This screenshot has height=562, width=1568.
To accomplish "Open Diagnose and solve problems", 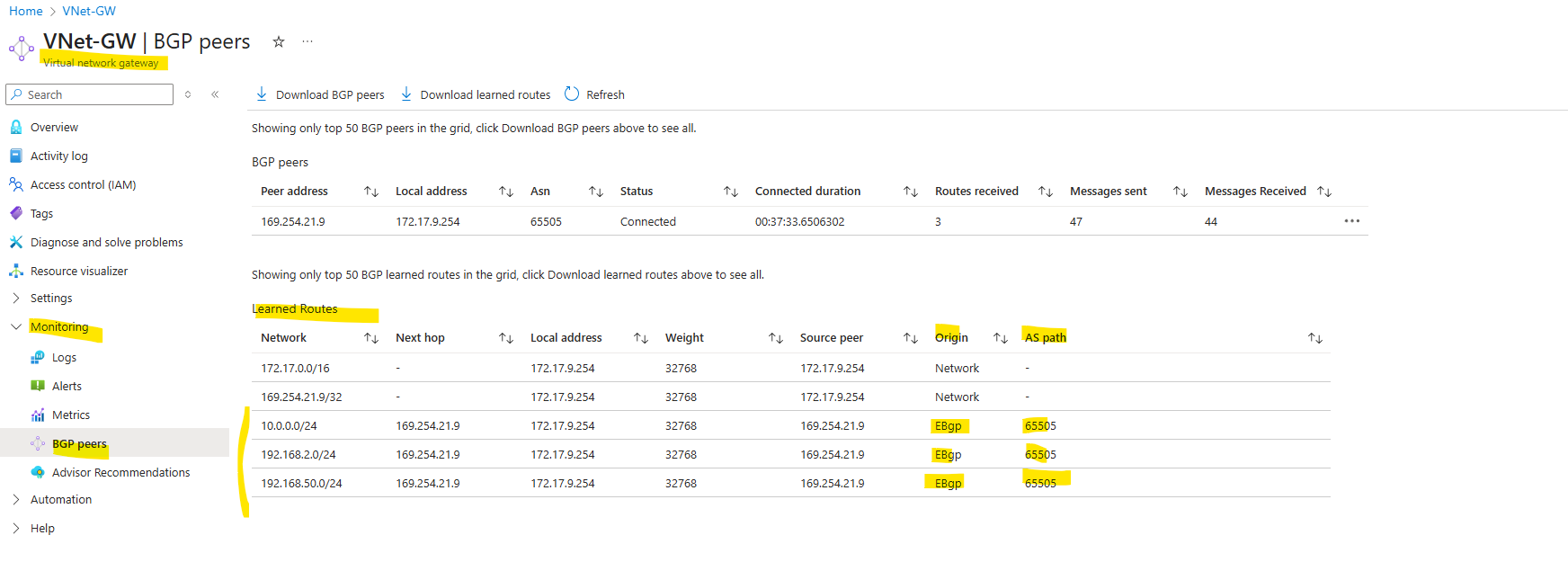I will coord(106,243).
